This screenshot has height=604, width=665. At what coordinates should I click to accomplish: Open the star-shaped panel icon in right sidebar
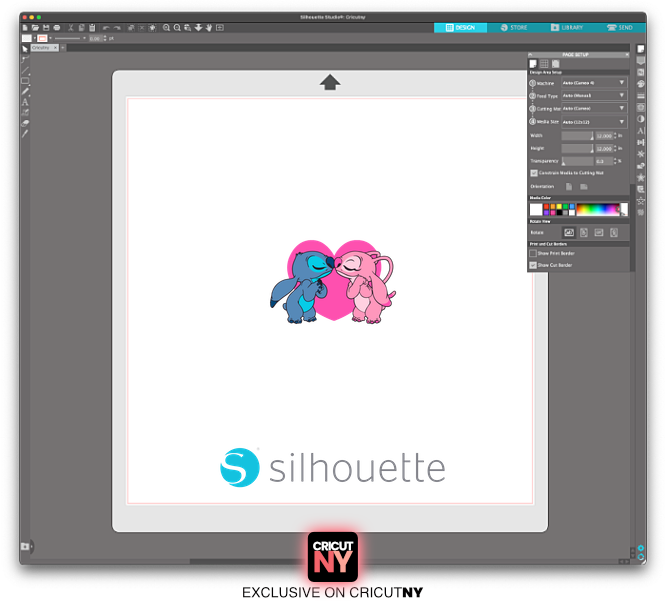point(641,178)
